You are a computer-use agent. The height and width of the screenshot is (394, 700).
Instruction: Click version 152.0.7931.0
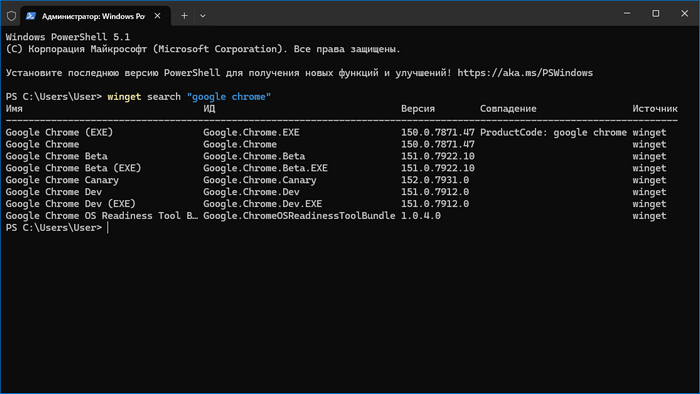coord(435,180)
